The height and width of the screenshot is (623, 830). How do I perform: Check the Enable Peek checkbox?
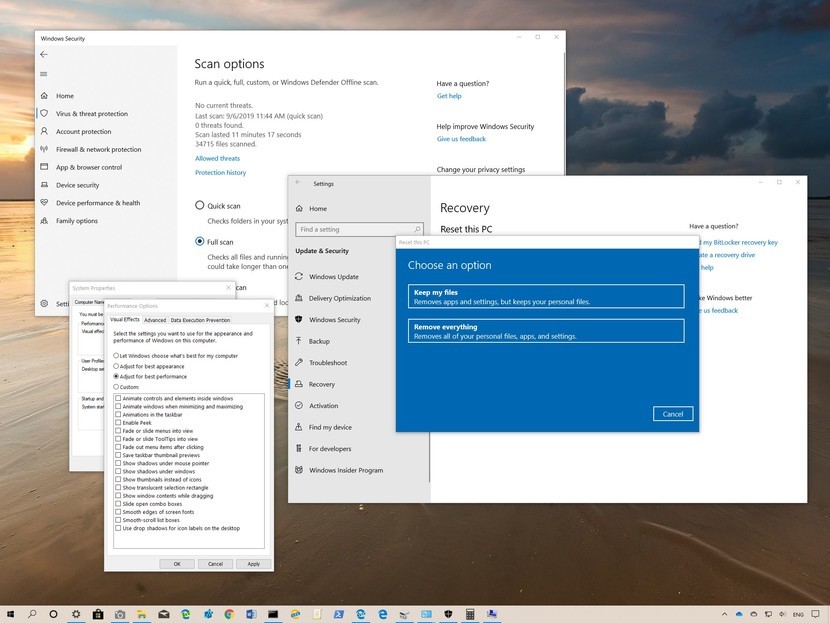[x=120, y=424]
